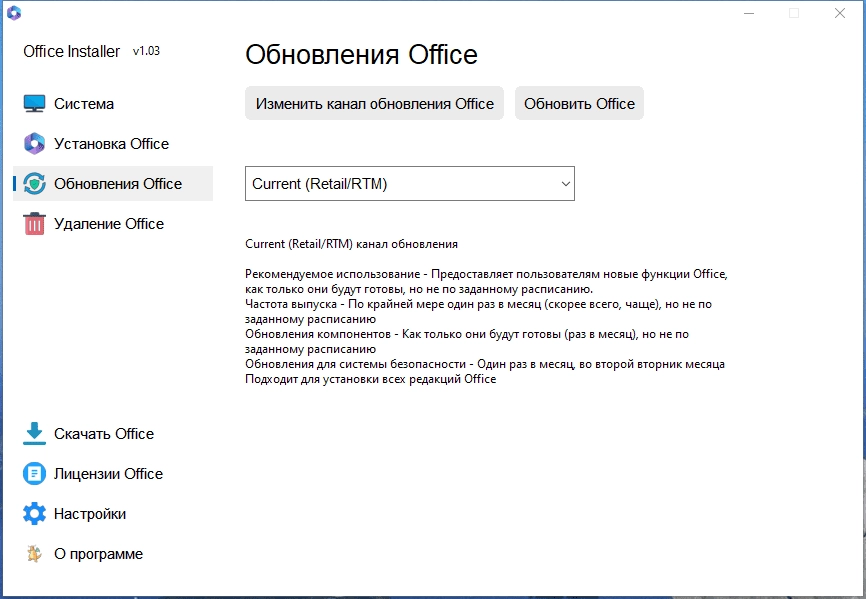Open Настройки label in sidebar
This screenshot has height=599, width=866.
pyautogui.click(x=90, y=514)
